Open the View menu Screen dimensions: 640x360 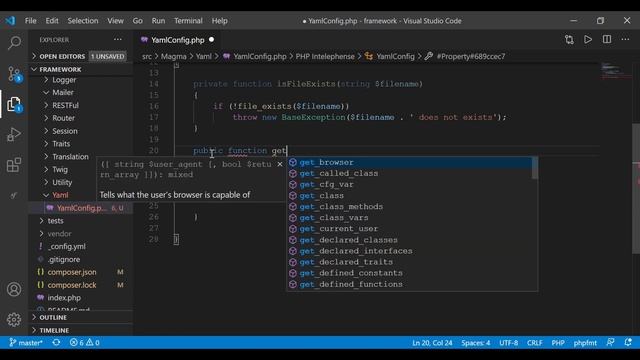point(116,21)
